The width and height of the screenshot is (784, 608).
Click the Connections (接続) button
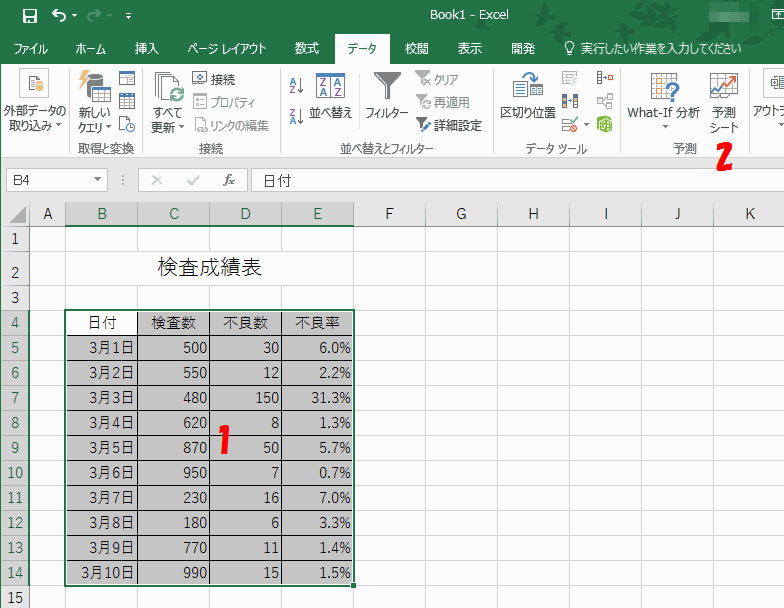[x=214, y=78]
